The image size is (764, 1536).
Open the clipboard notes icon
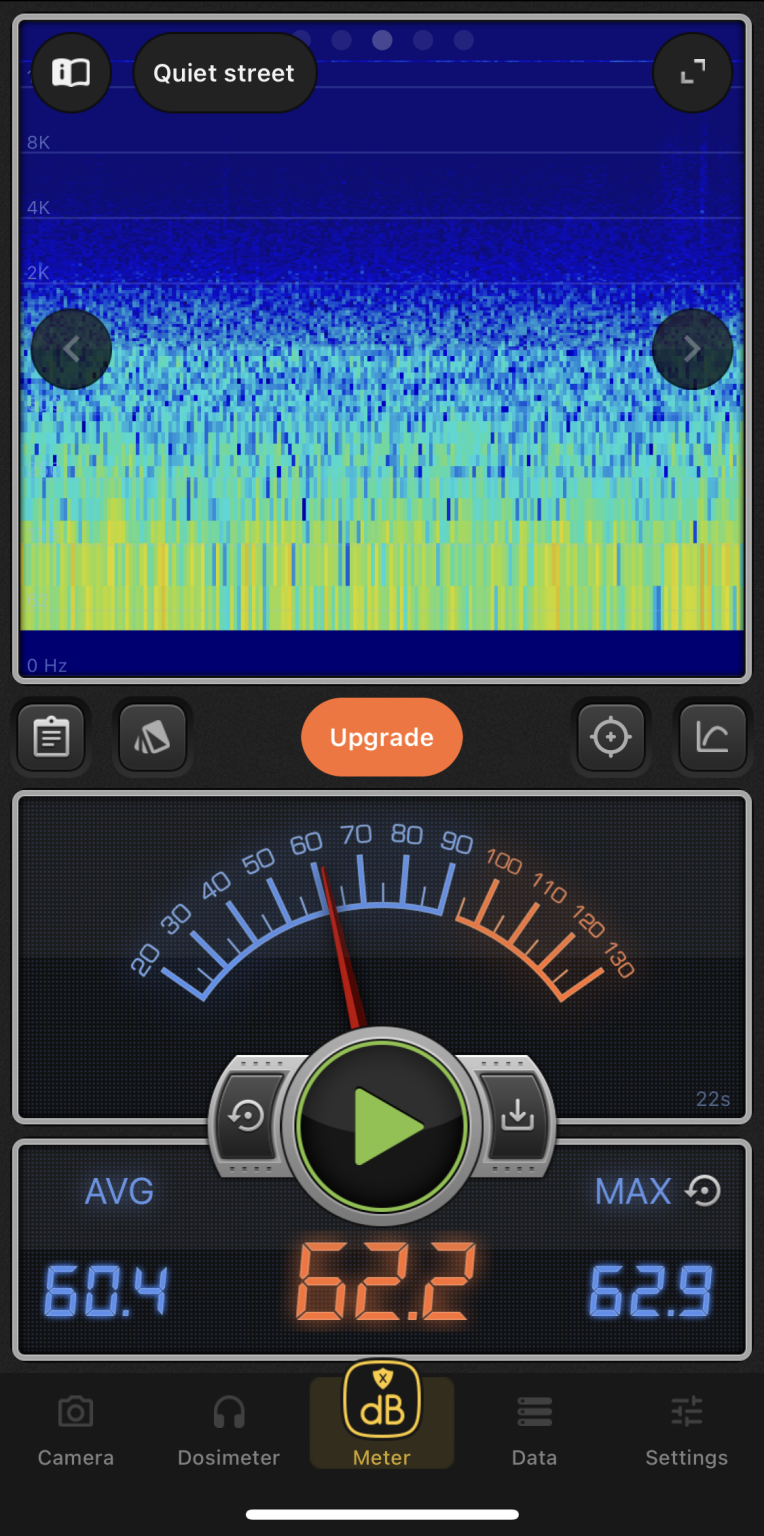pos(51,738)
